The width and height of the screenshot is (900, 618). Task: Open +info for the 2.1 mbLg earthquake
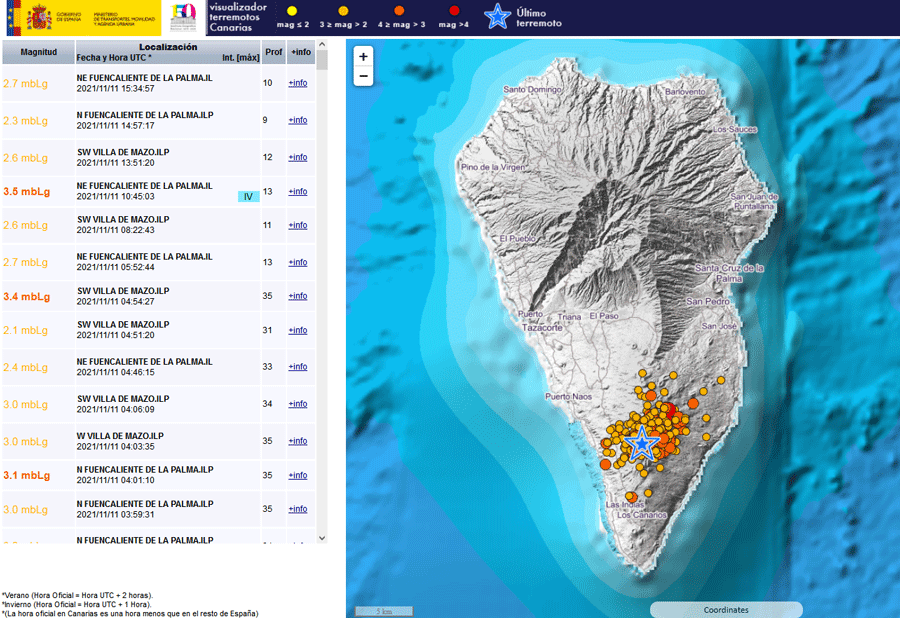click(x=297, y=331)
